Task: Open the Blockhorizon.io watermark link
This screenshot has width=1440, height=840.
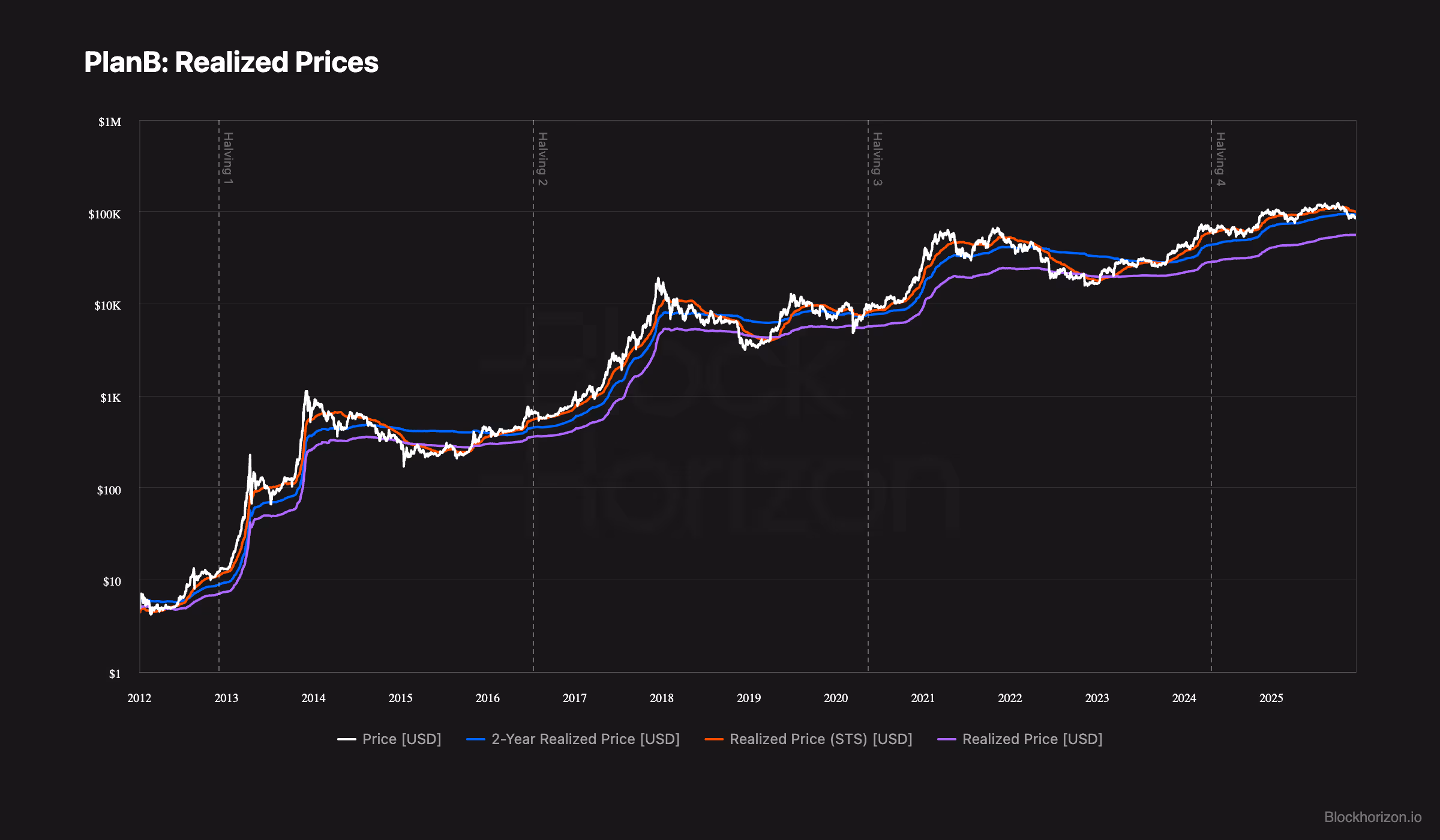Action: tap(1372, 817)
